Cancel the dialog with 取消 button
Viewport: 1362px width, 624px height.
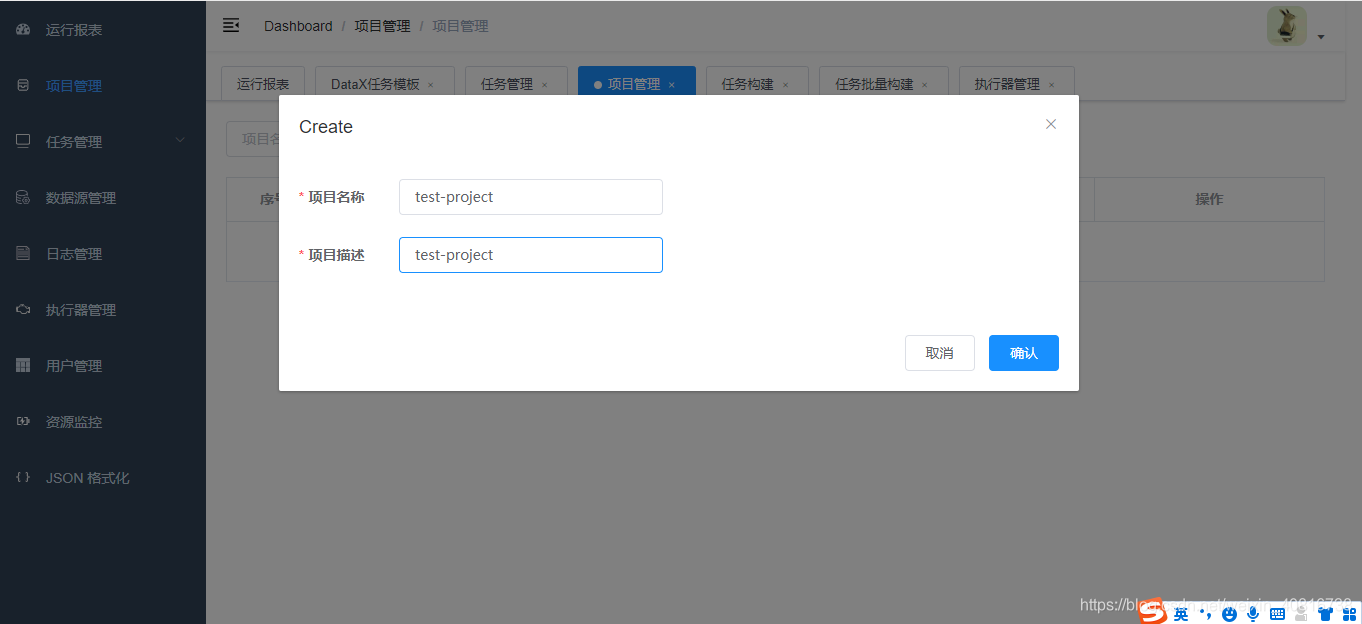tap(939, 352)
